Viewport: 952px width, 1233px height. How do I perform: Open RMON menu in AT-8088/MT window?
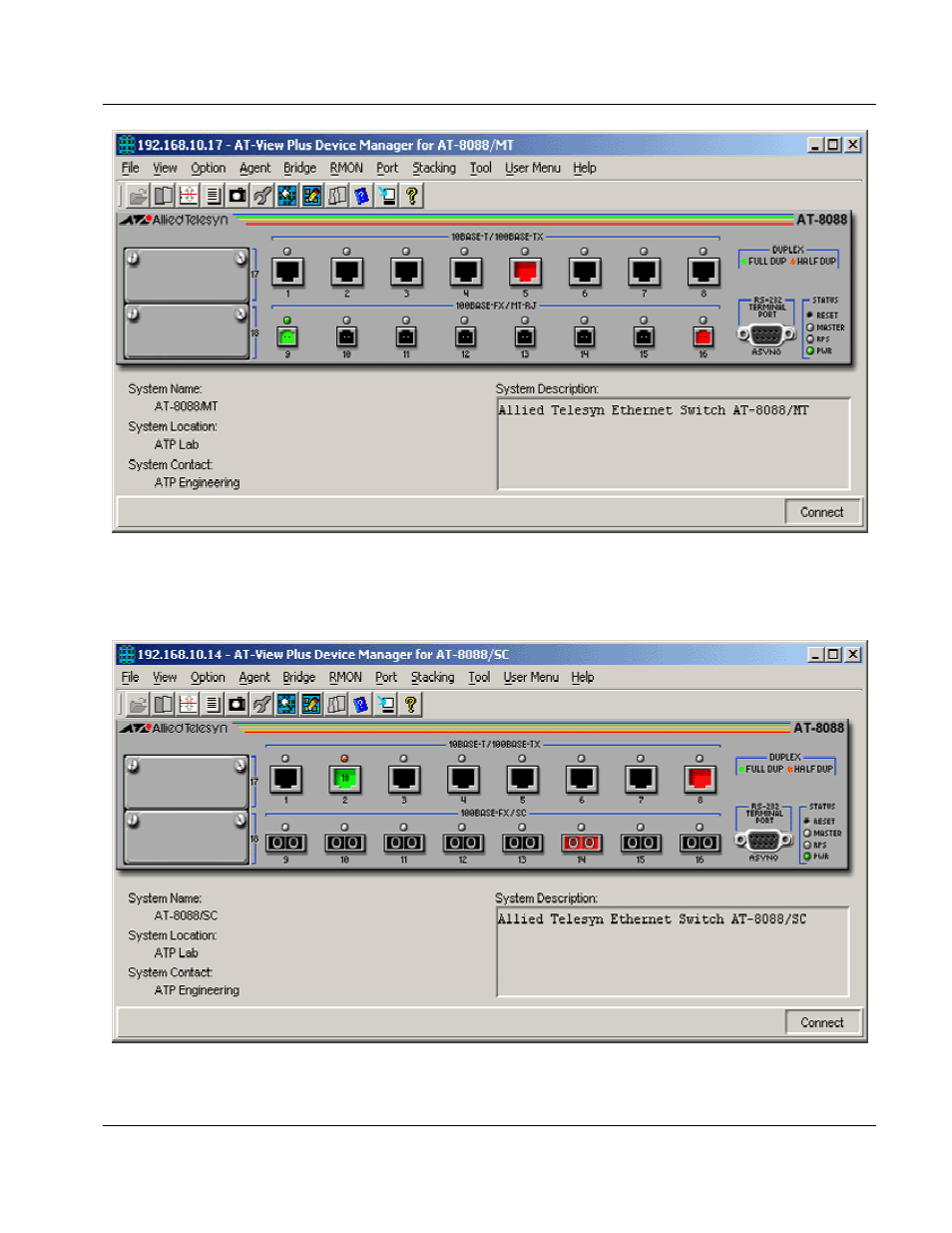coord(346,168)
